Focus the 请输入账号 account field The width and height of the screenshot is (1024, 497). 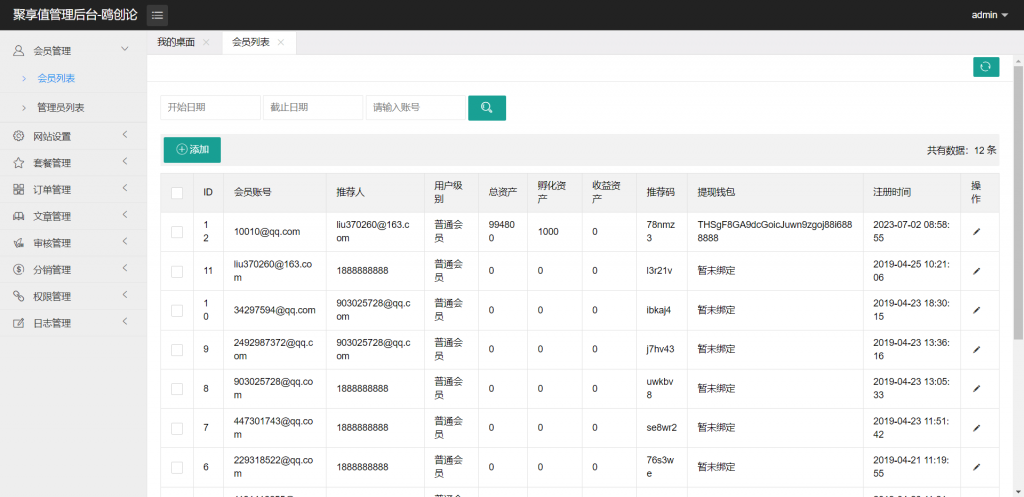pos(415,108)
